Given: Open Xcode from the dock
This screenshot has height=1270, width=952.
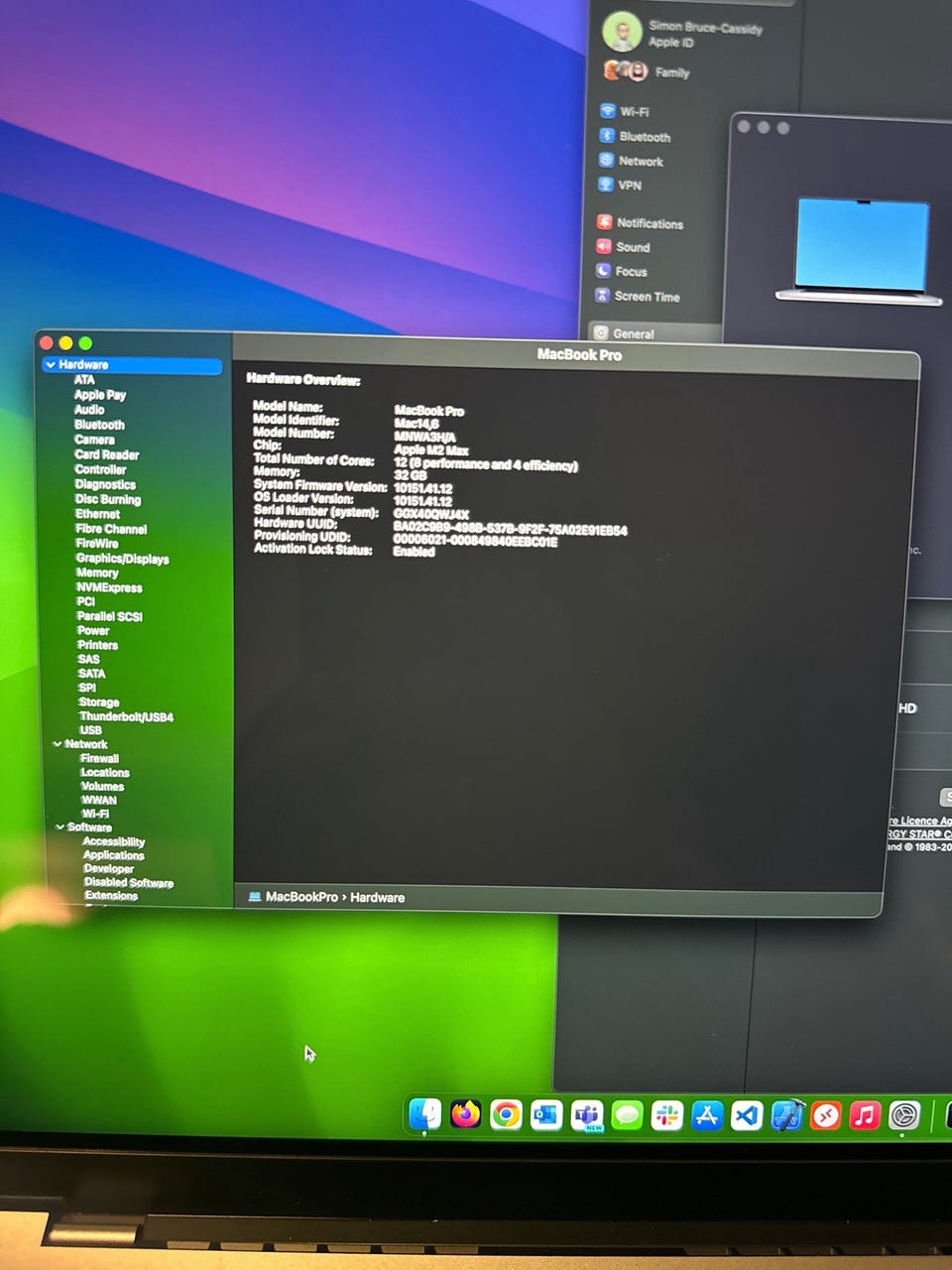Looking at the screenshot, I should (x=786, y=1116).
